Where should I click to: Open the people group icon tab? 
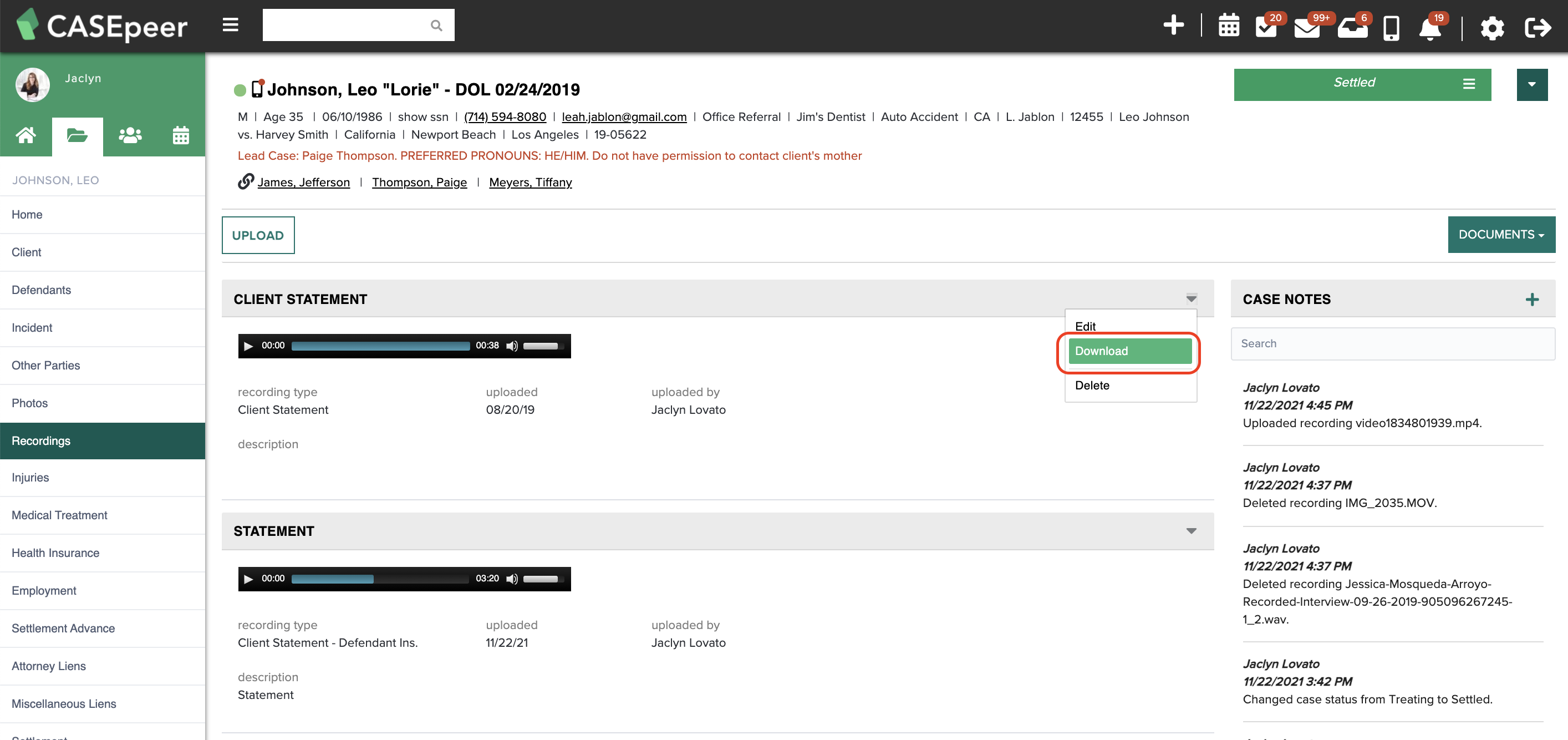click(x=130, y=135)
